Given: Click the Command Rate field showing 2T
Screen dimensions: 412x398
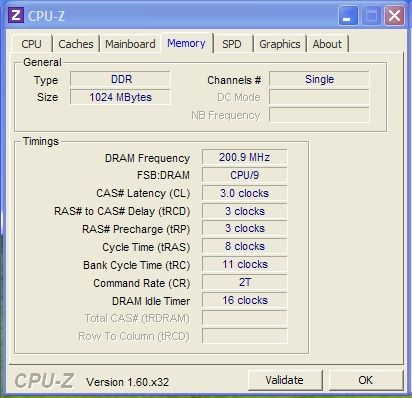Looking at the screenshot, I should tap(244, 282).
